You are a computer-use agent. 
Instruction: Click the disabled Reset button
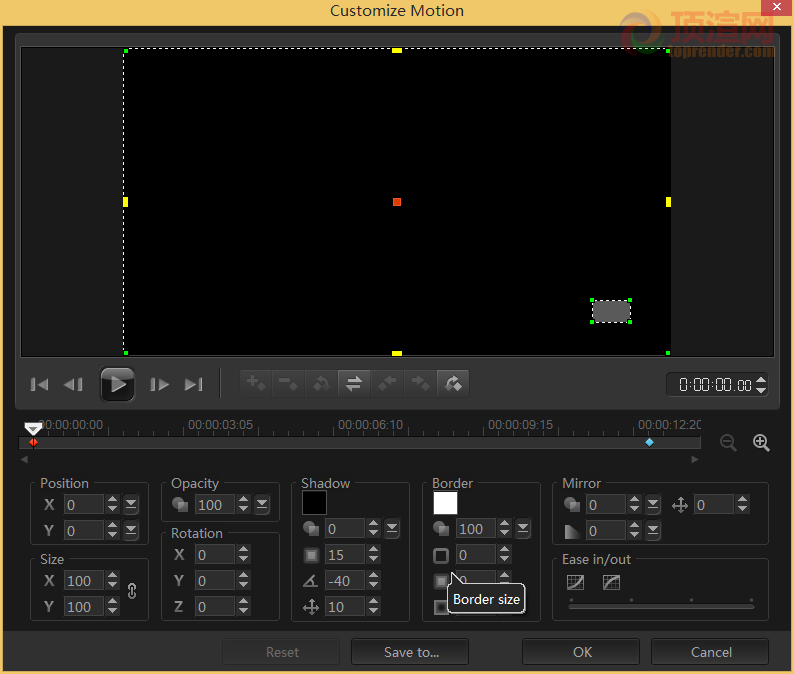282,652
